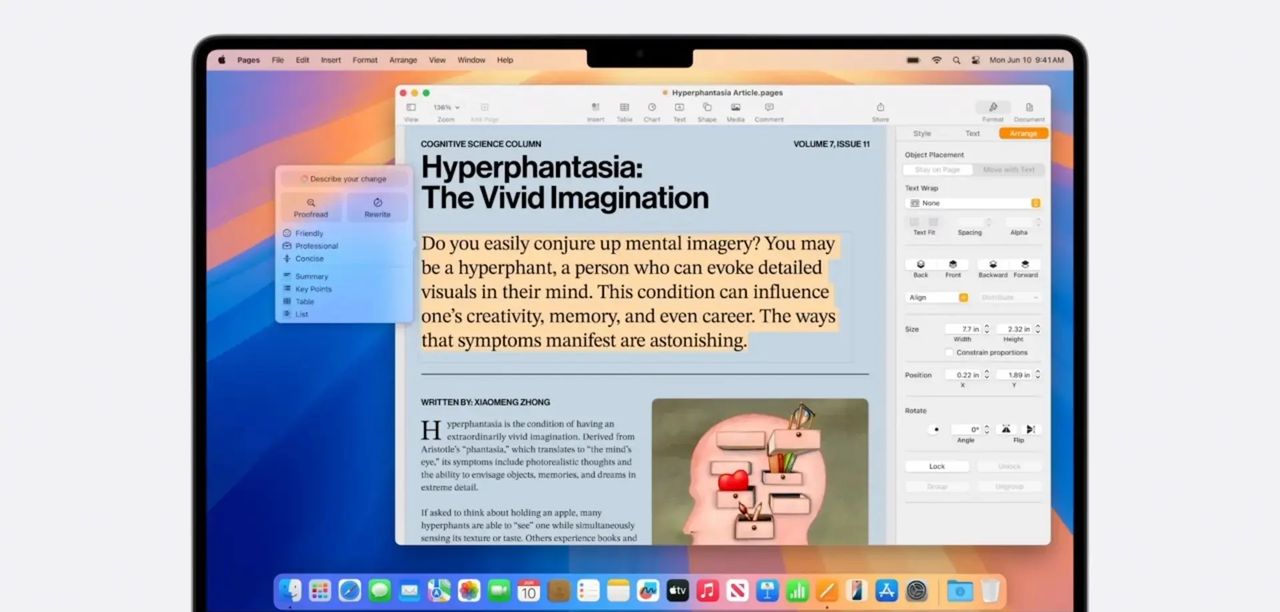Open the Format menu in the menu bar
Screen dimensions: 1280x612
[365, 59]
